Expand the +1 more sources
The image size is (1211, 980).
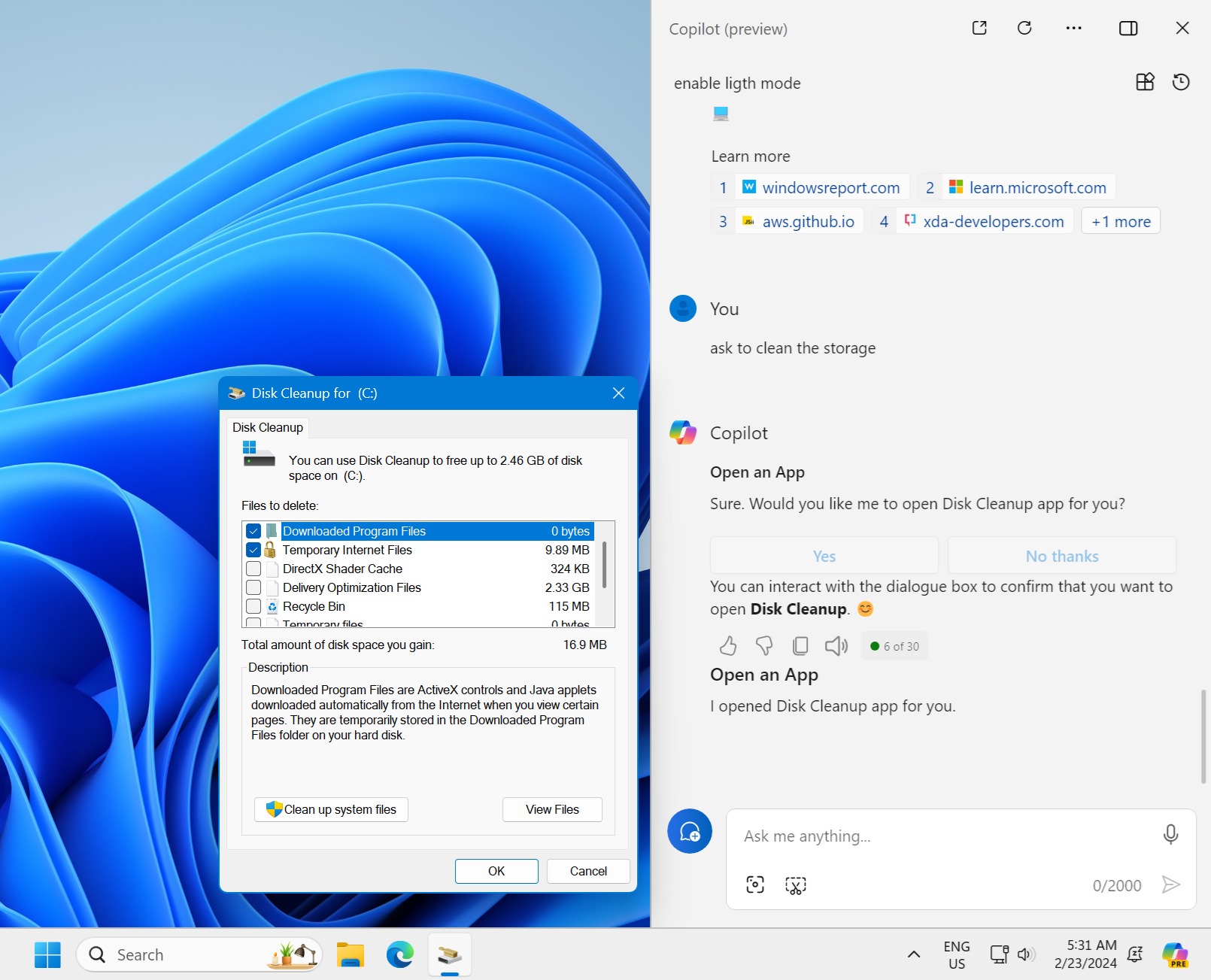(x=1121, y=221)
